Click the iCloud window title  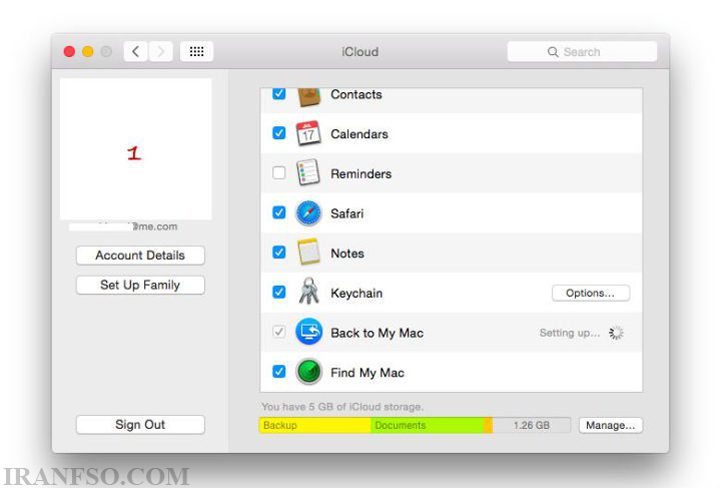point(360,52)
